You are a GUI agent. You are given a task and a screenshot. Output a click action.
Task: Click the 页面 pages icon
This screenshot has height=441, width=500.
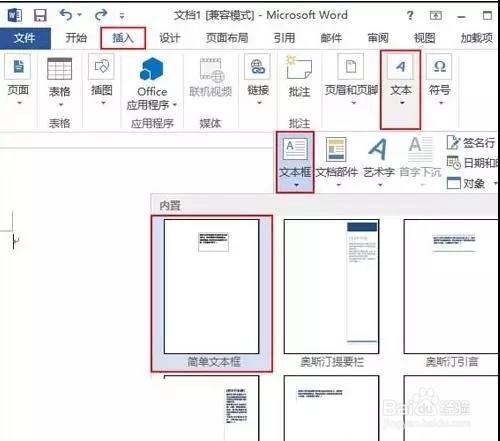(18, 67)
